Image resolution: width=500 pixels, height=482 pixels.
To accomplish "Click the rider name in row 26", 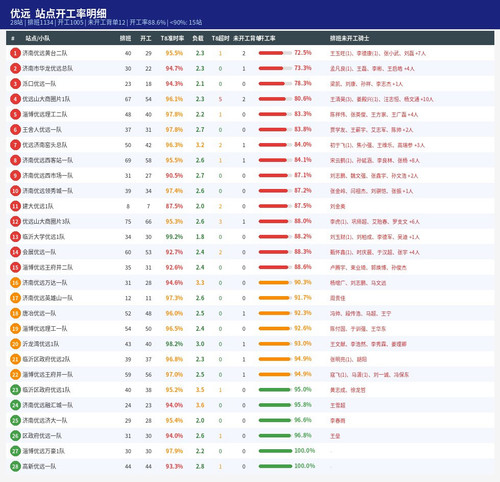I will pyautogui.click(x=335, y=436).
